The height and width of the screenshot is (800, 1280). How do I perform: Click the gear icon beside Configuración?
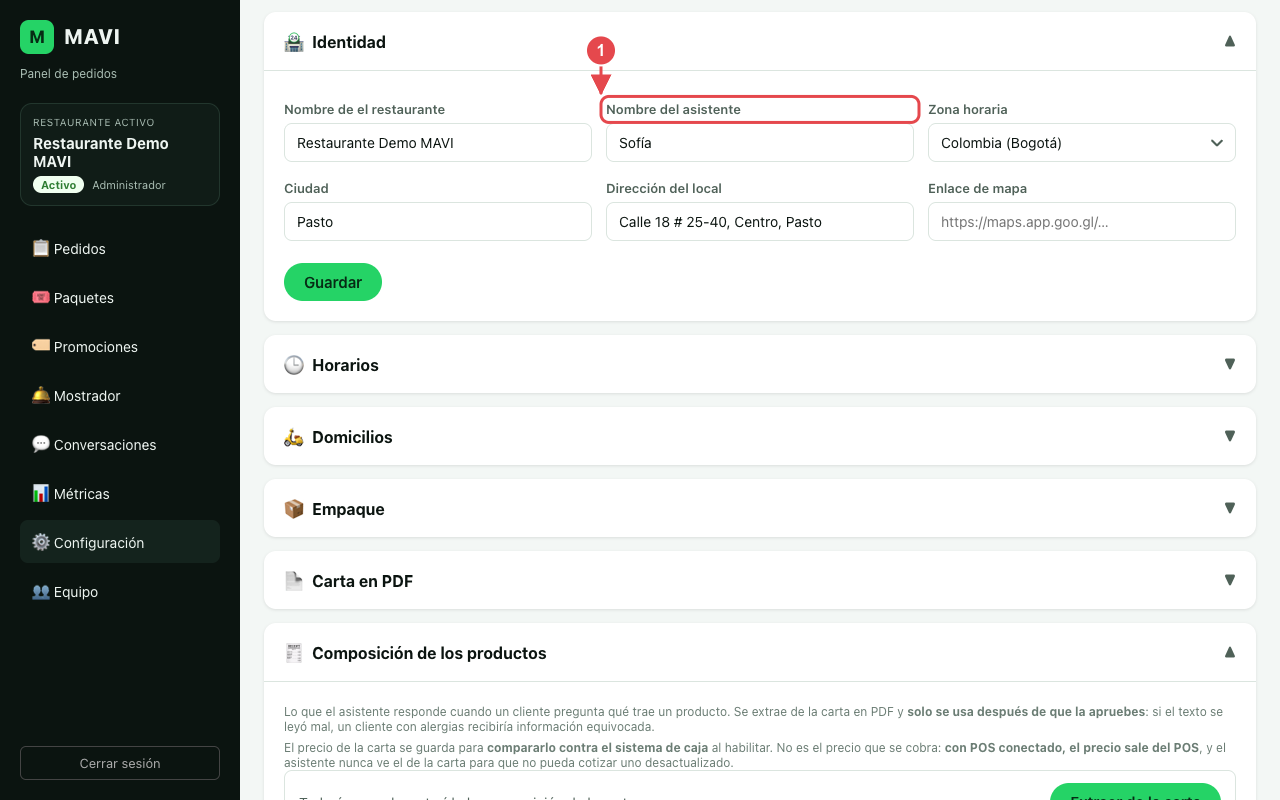pyautogui.click(x=41, y=542)
